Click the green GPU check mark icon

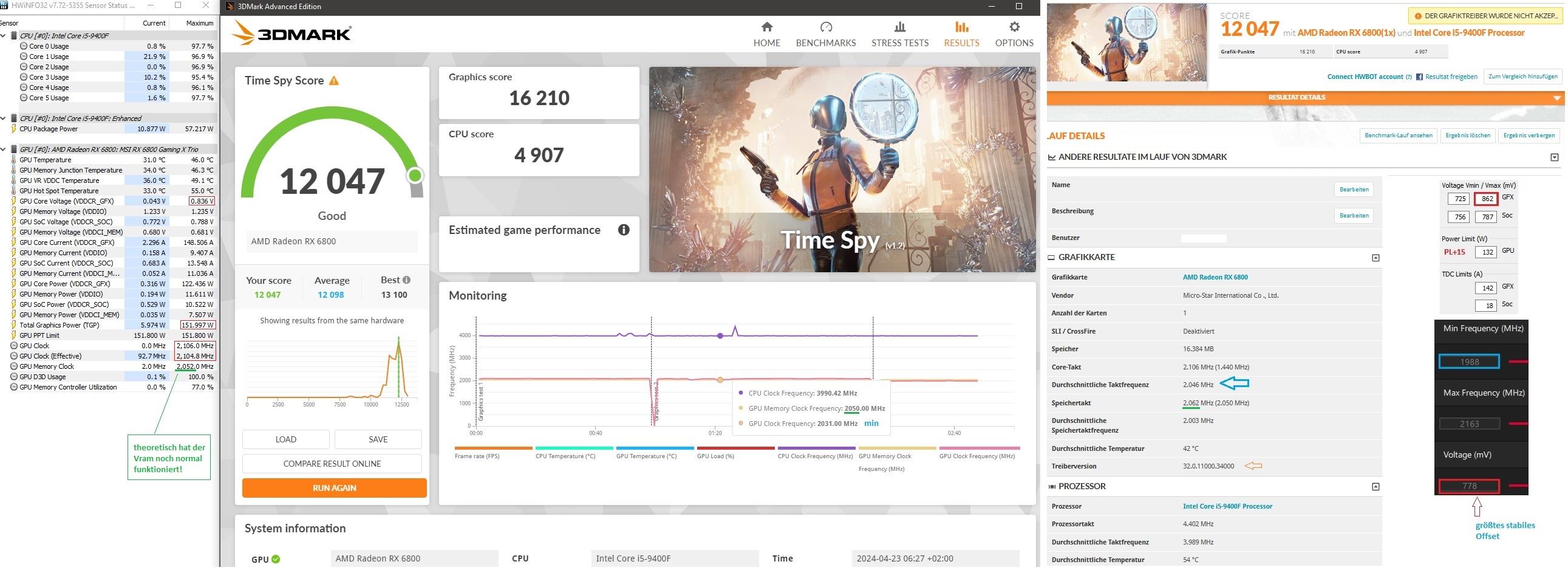coord(276,558)
